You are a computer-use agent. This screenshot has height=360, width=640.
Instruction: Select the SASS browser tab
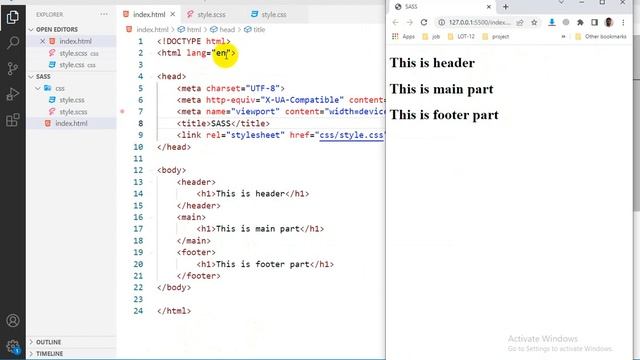pyautogui.click(x=442, y=7)
